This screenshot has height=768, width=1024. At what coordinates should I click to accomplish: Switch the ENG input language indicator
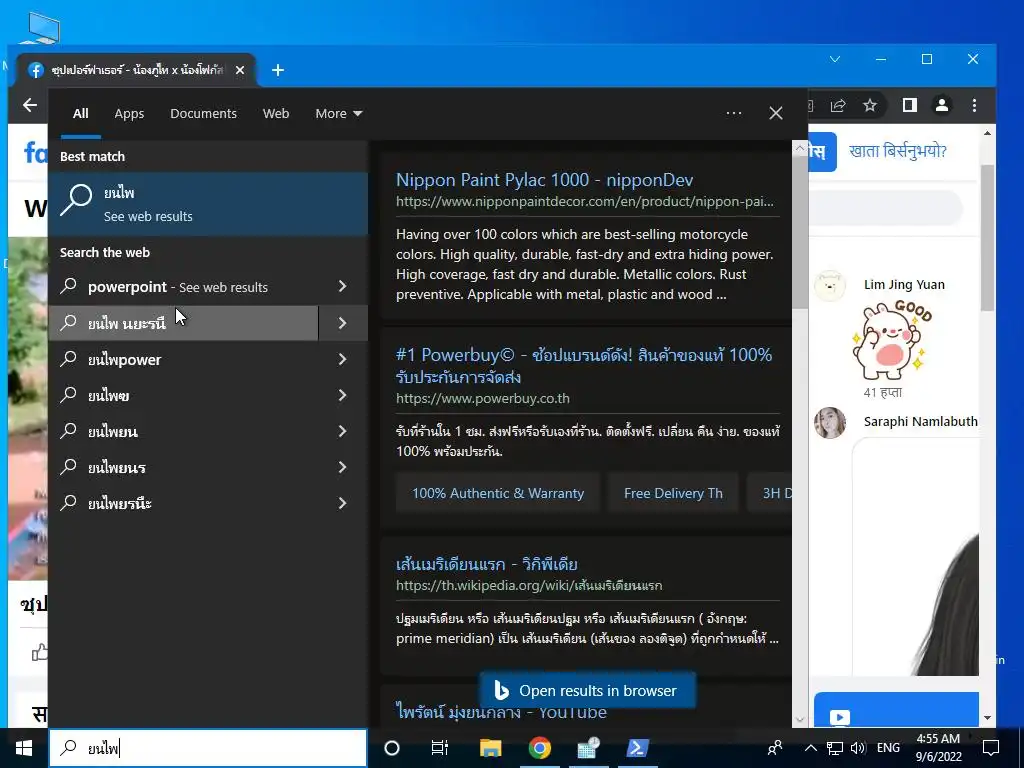[888, 748]
